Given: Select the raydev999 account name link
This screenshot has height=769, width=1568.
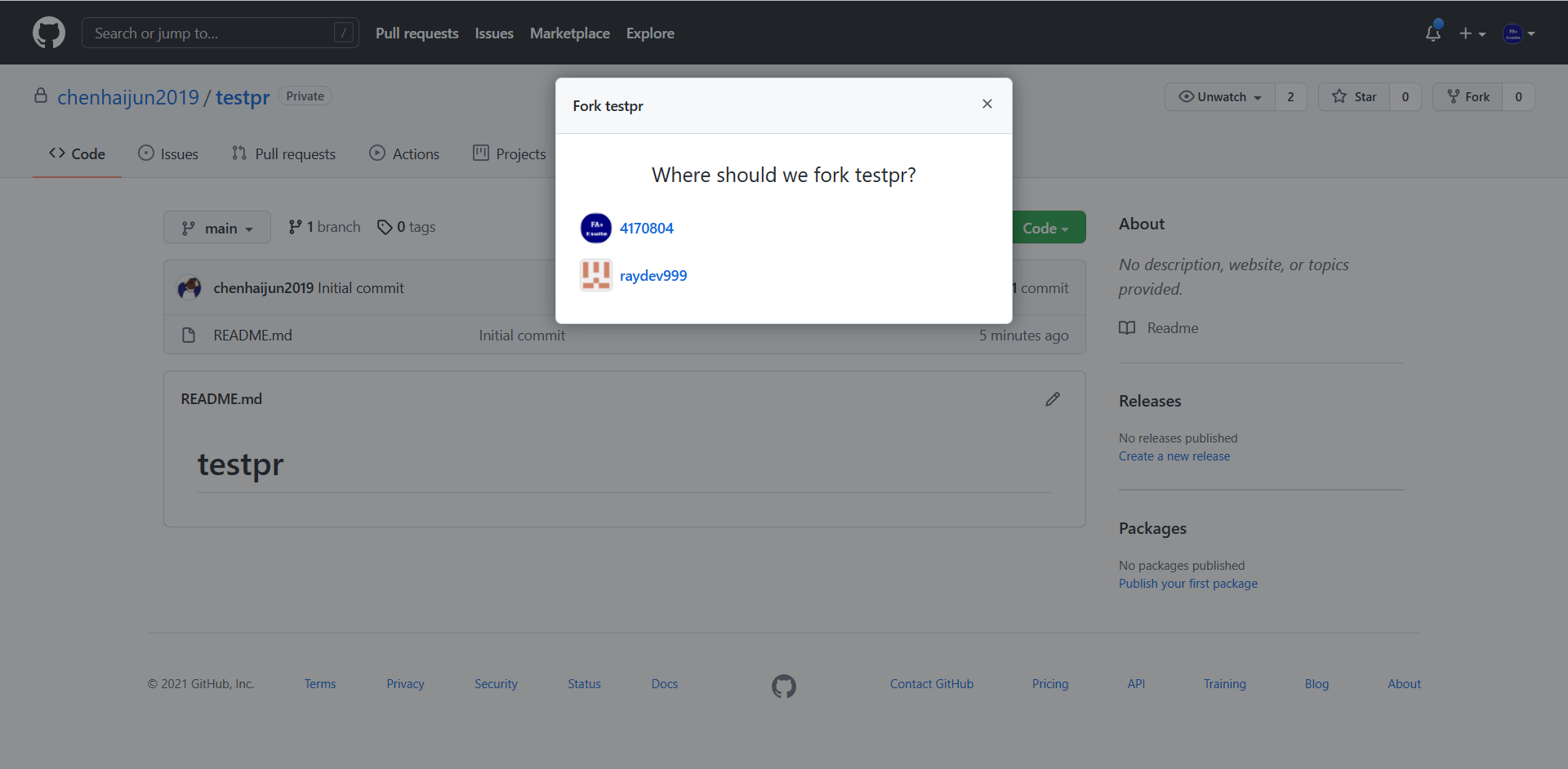Looking at the screenshot, I should pyautogui.click(x=653, y=276).
